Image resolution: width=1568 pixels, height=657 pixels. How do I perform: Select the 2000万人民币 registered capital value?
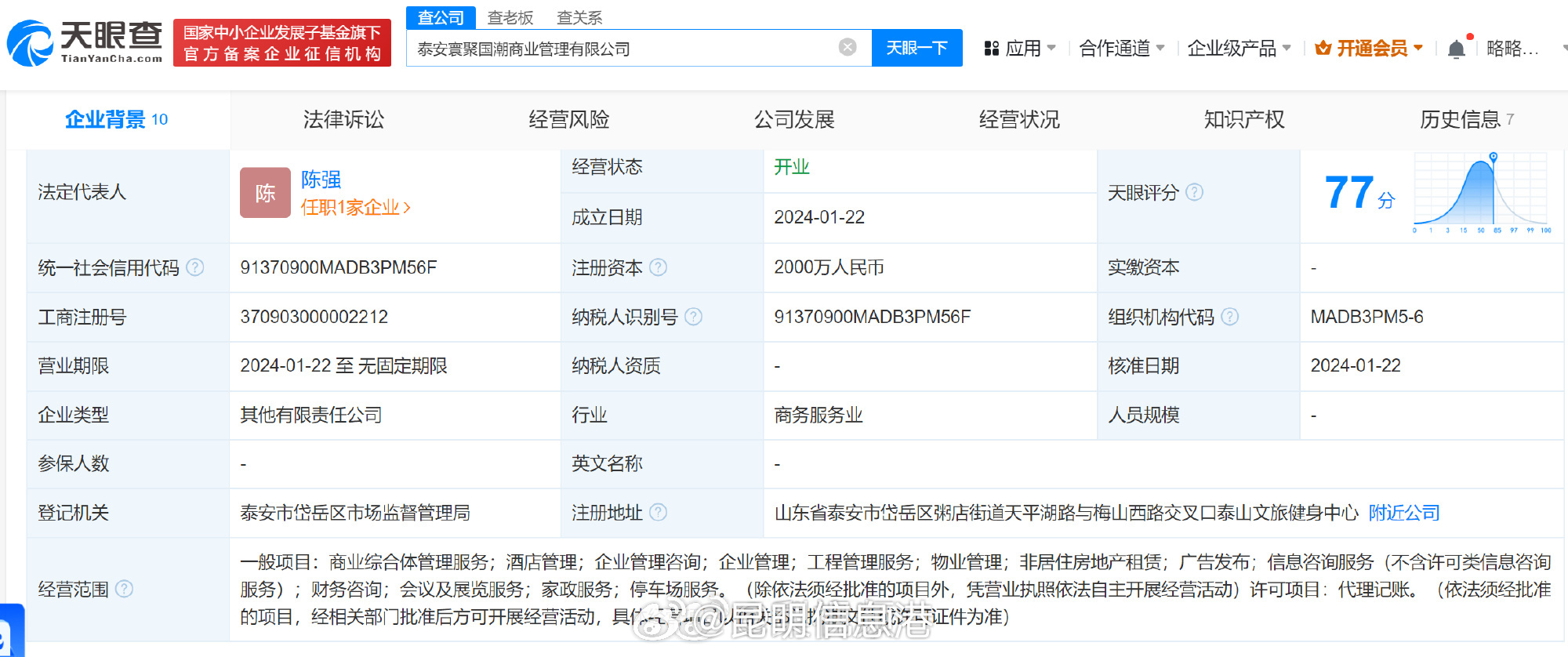tap(829, 267)
